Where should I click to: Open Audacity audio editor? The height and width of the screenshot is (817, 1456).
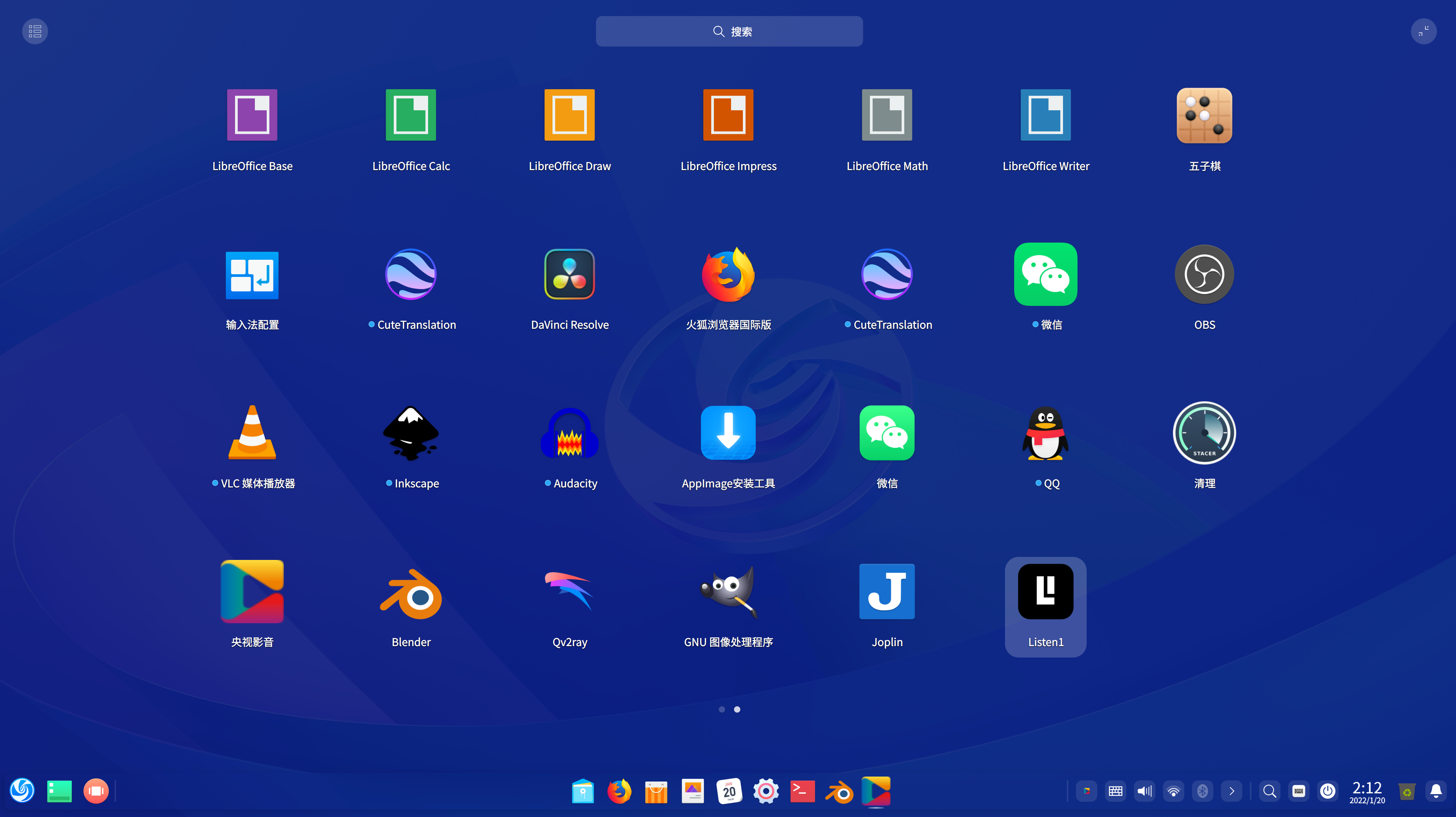[569, 433]
